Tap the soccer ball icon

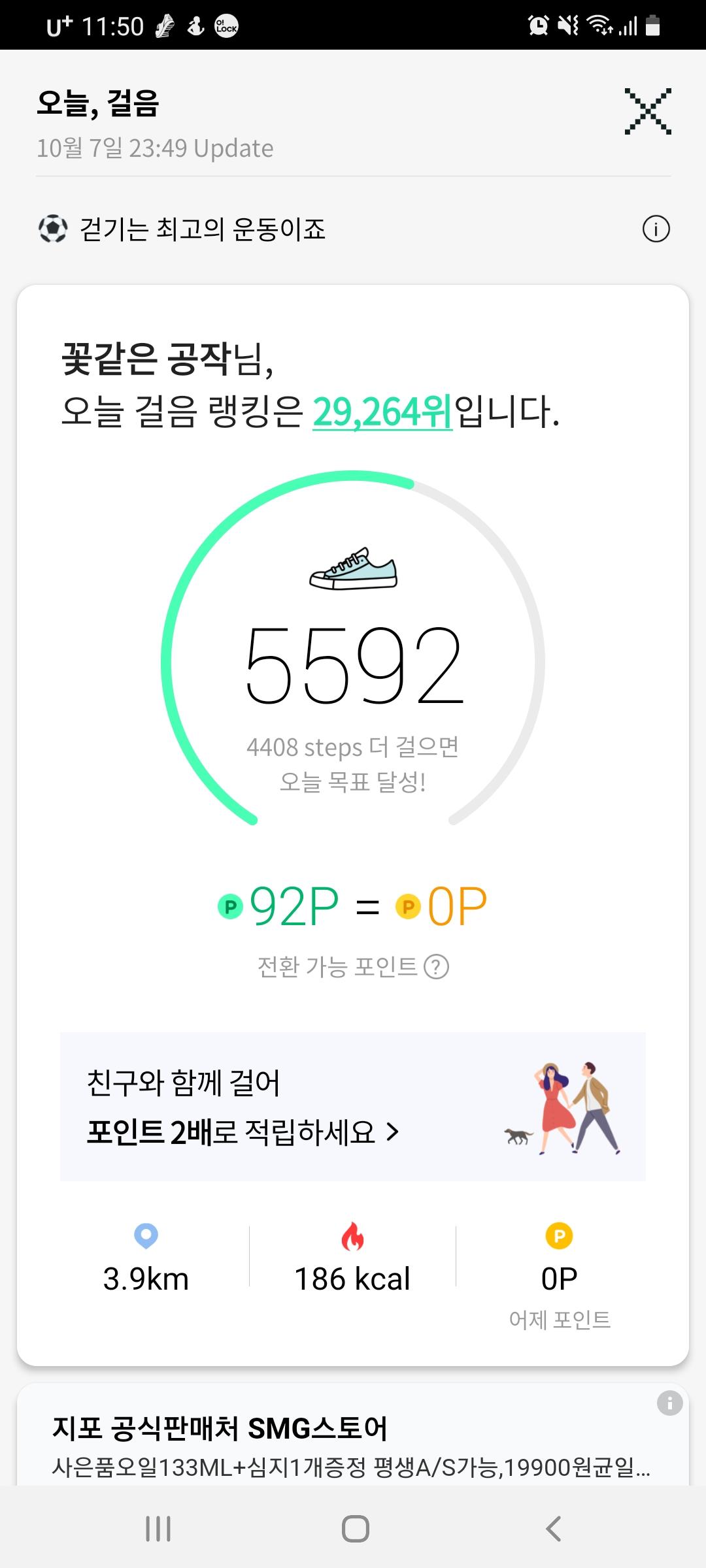click(52, 229)
